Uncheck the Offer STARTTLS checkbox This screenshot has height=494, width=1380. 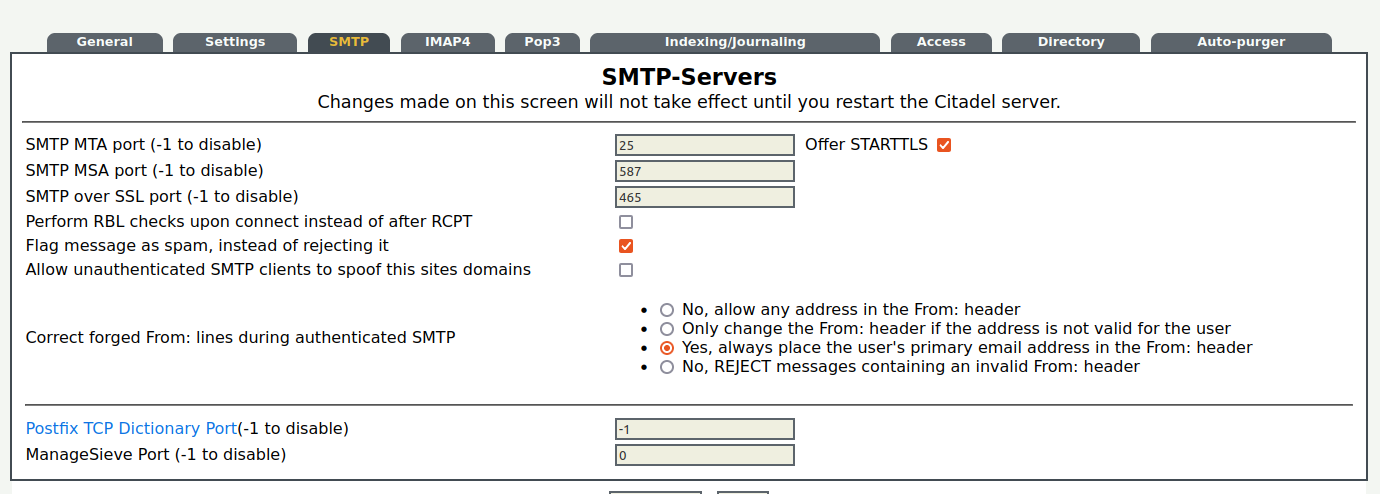click(944, 145)
